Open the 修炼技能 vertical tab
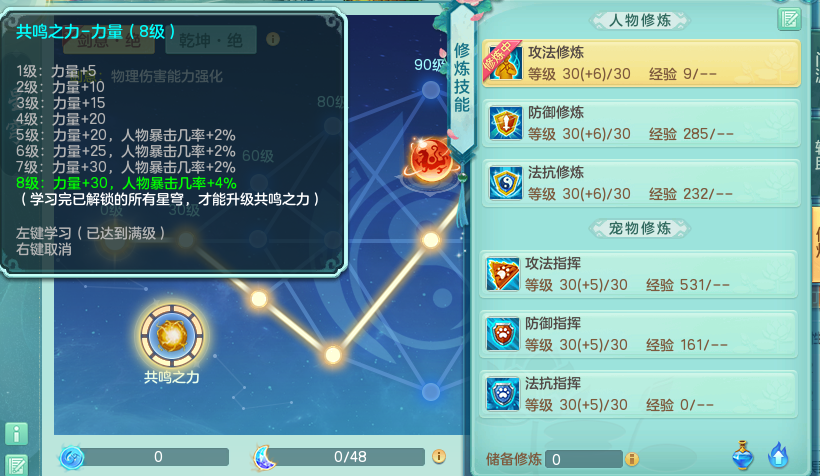The height and width of the screenshot is (476, 820). (462, 78)
